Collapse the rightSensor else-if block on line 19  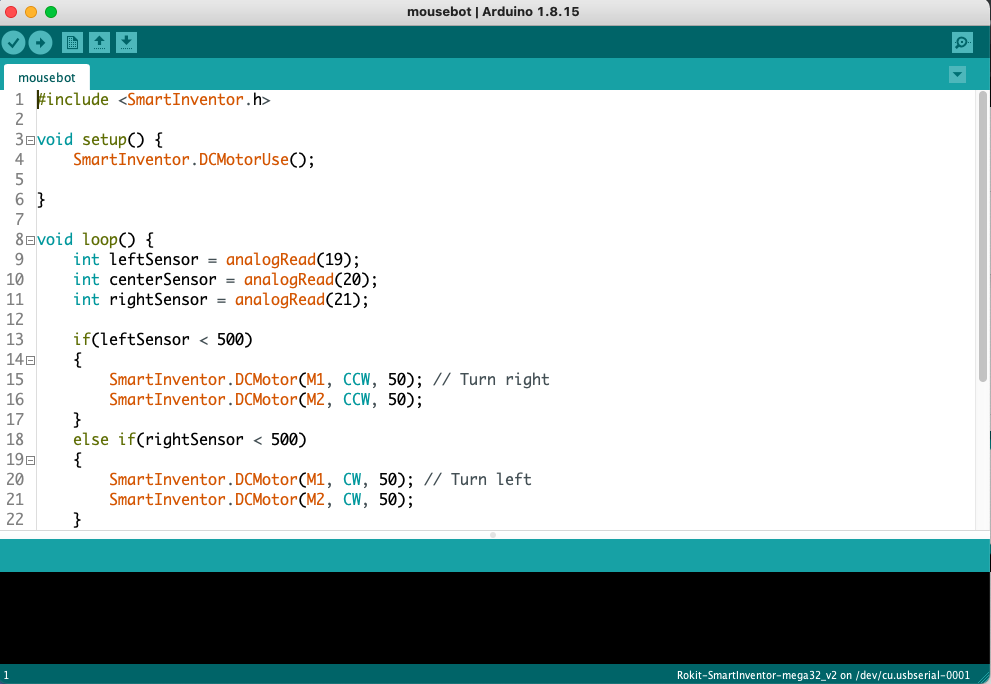(x=31, y=460)
